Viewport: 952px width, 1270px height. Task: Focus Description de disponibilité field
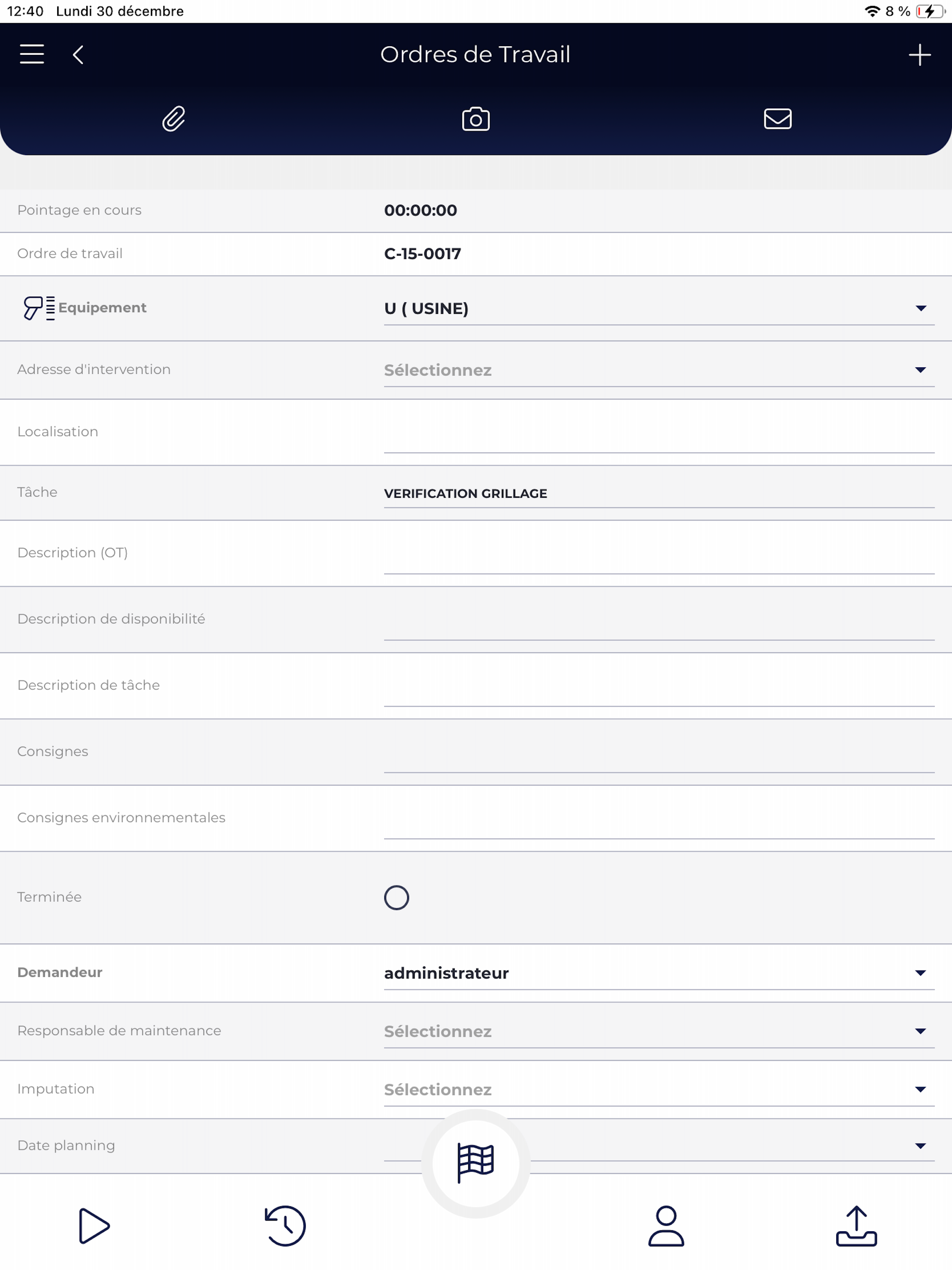(x=659, y=620)
